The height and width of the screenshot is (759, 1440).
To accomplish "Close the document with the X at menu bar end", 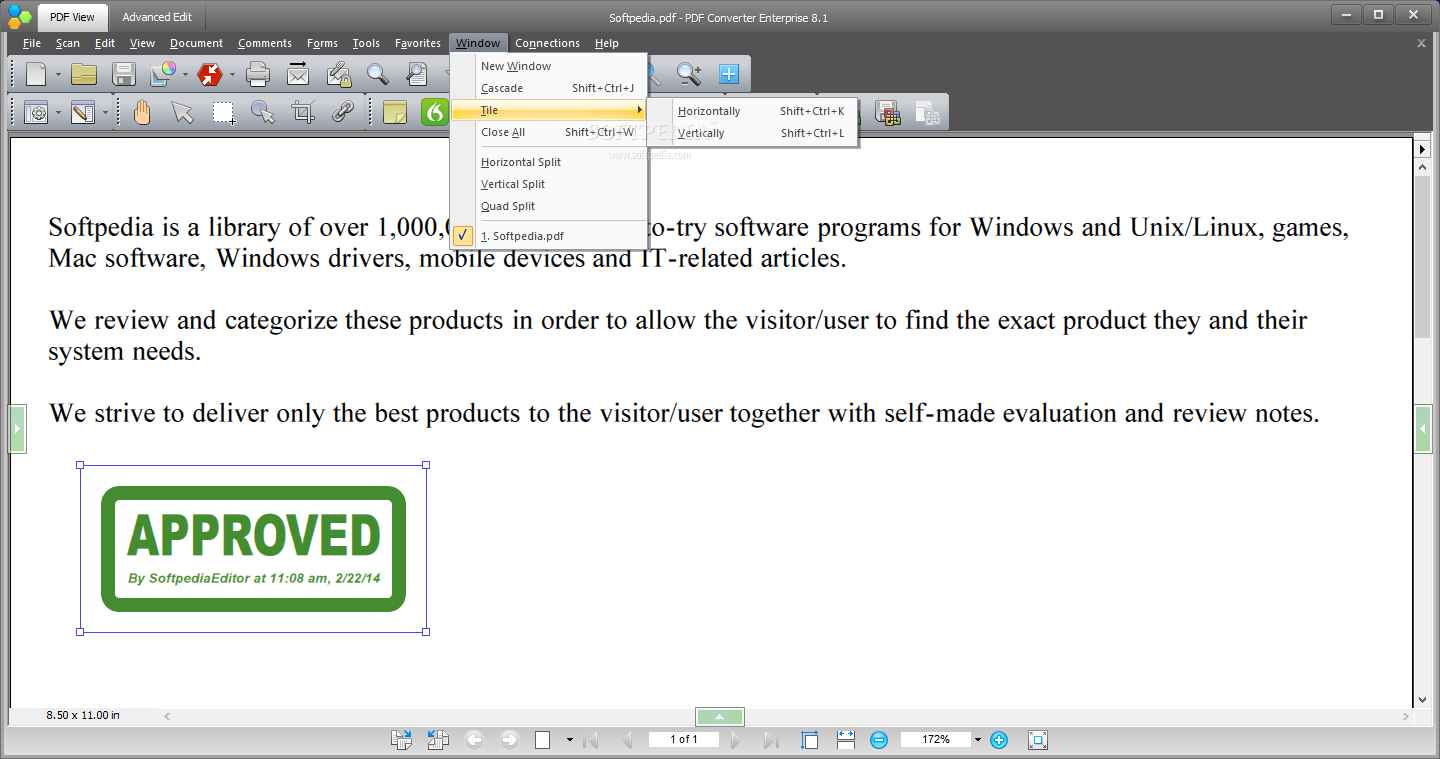I will [1421, 43].
